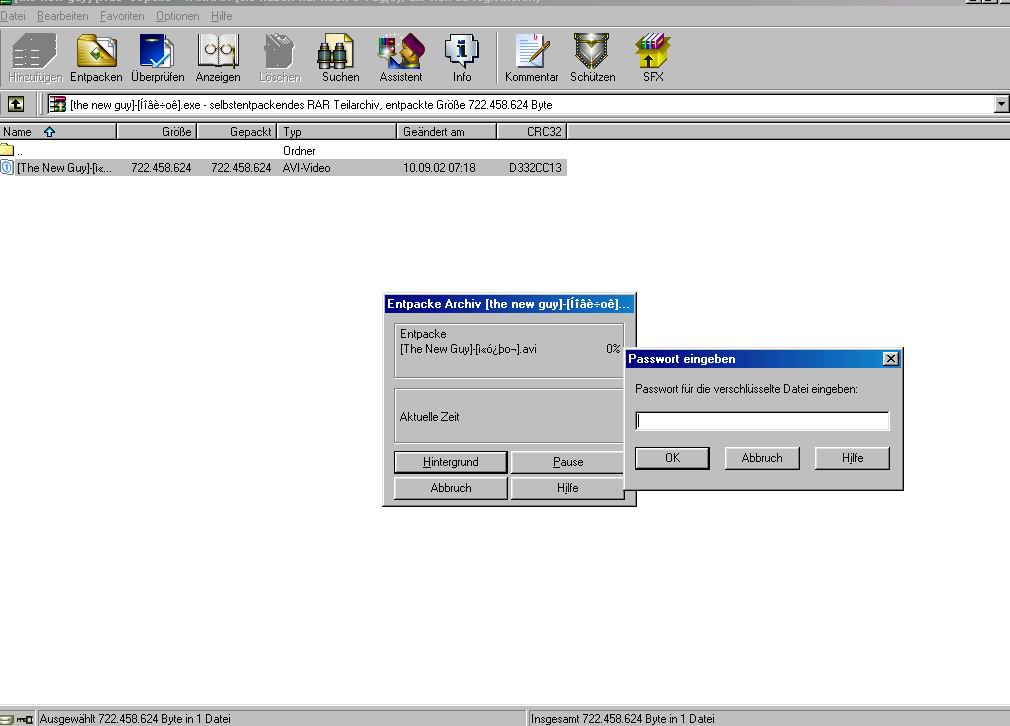The image size is (1010, 726).
Task: Confirm password with OK button
Action: click(x=672, y=458)
